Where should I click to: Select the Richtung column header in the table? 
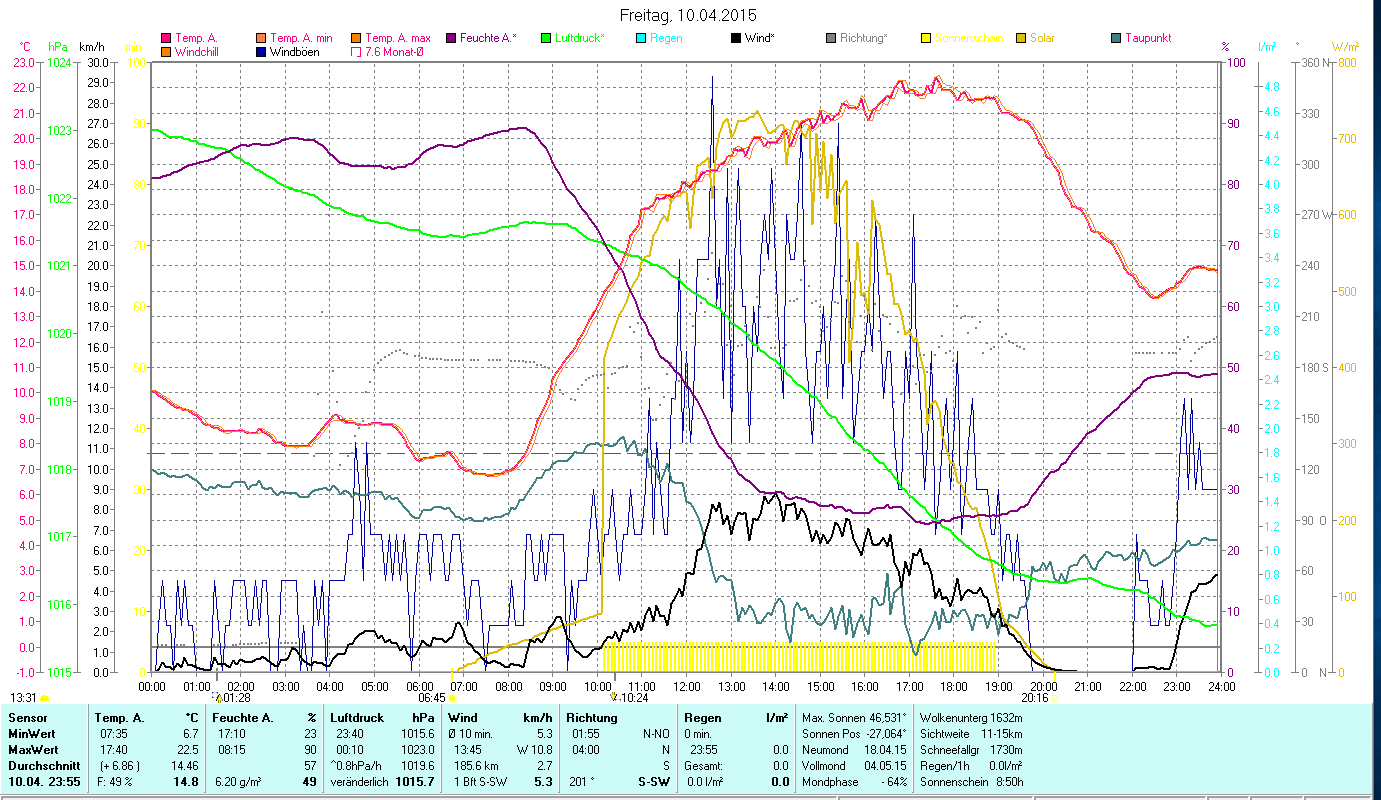tap(592, 718)
